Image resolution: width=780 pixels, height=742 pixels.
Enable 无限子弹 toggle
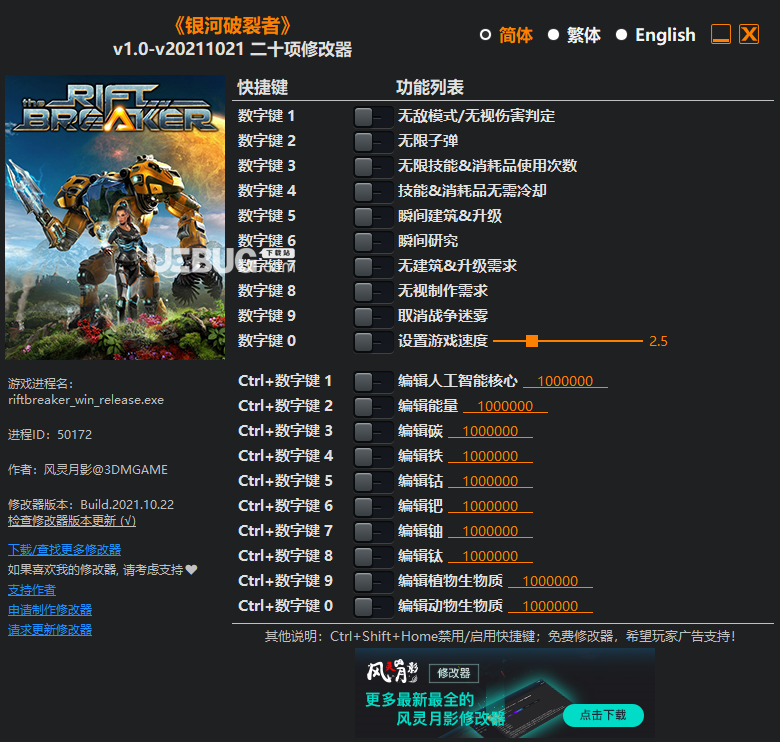373,142
